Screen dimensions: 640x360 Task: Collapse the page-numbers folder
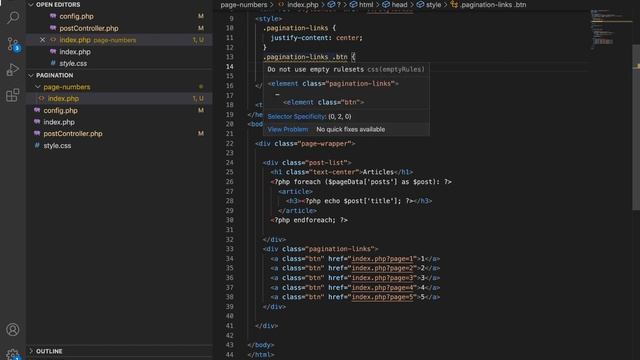click(38, 87)
